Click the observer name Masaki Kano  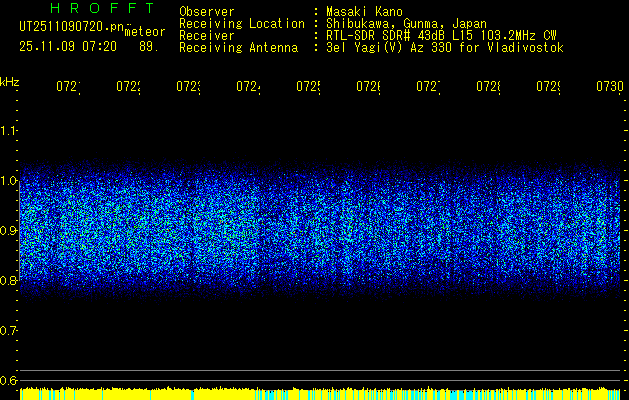364,11
